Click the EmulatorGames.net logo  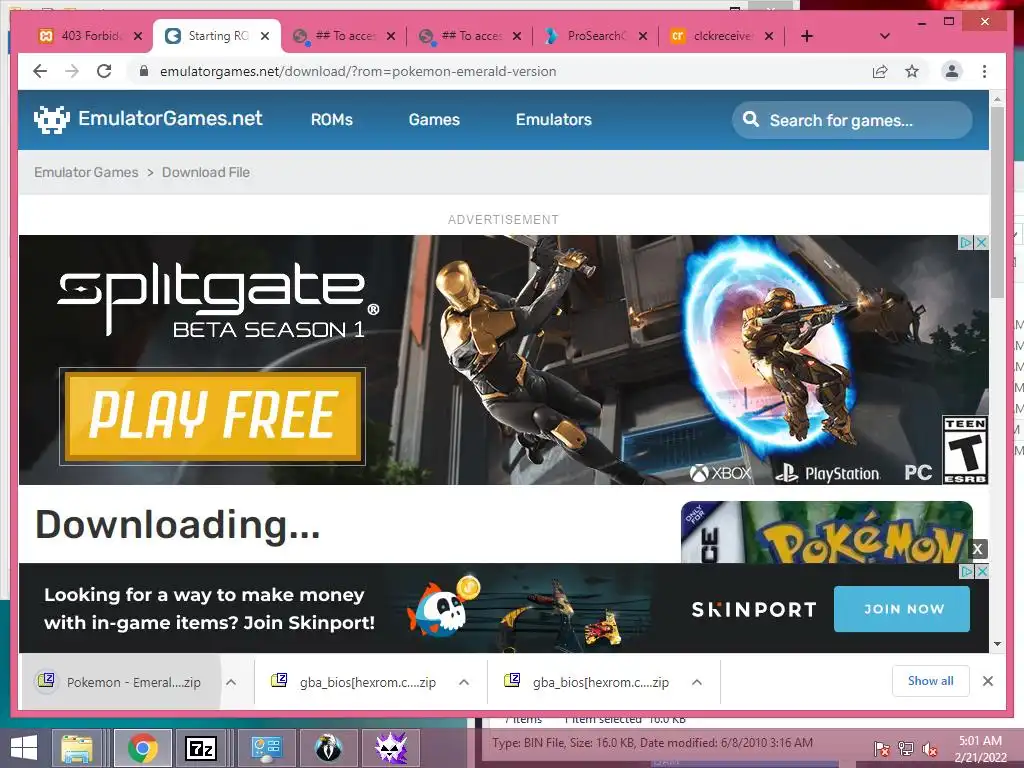coord(148,119)
